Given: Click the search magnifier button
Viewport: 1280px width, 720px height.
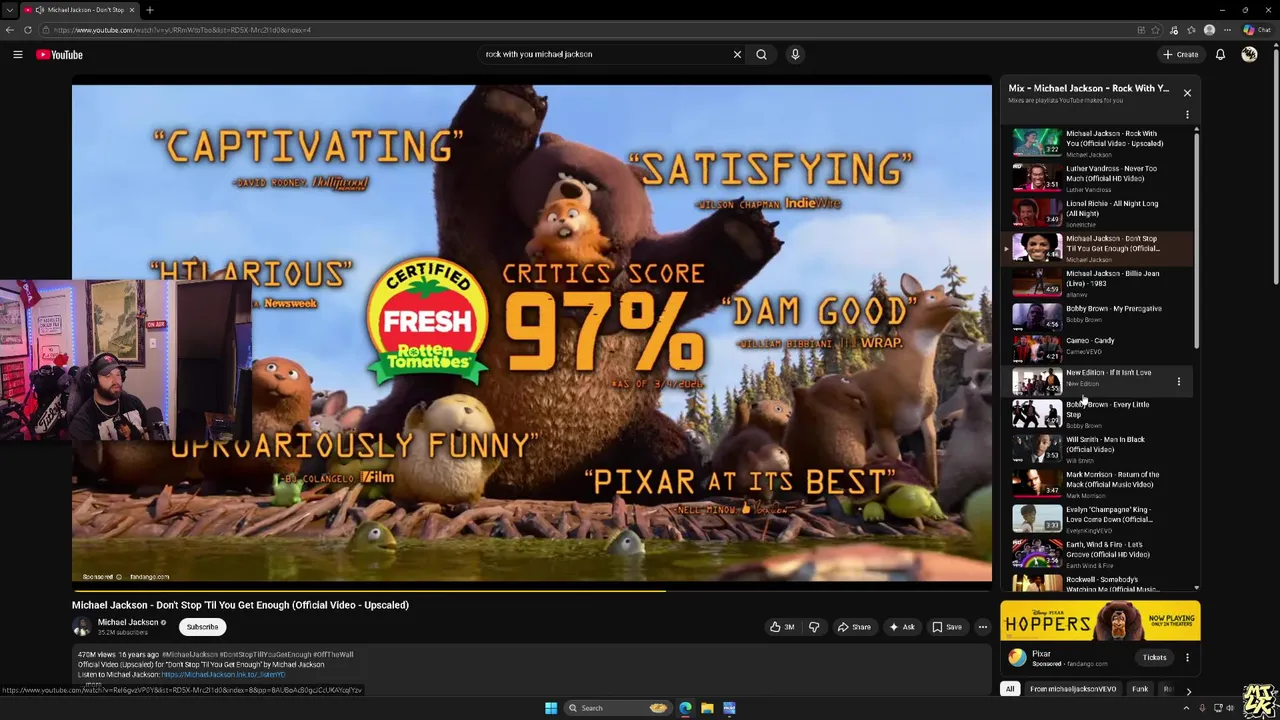Looking at the screenshot, I should pyautogui.click(x=761, y=54).
